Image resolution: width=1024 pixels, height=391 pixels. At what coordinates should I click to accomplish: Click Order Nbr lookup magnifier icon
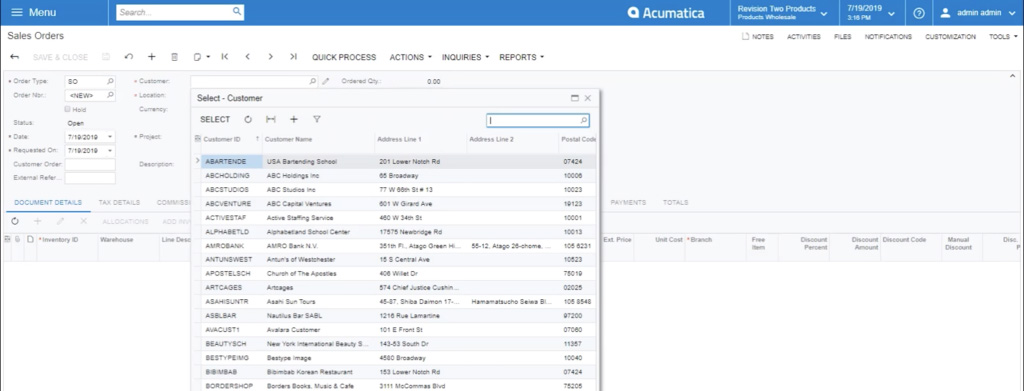click(x=110, y=95)
